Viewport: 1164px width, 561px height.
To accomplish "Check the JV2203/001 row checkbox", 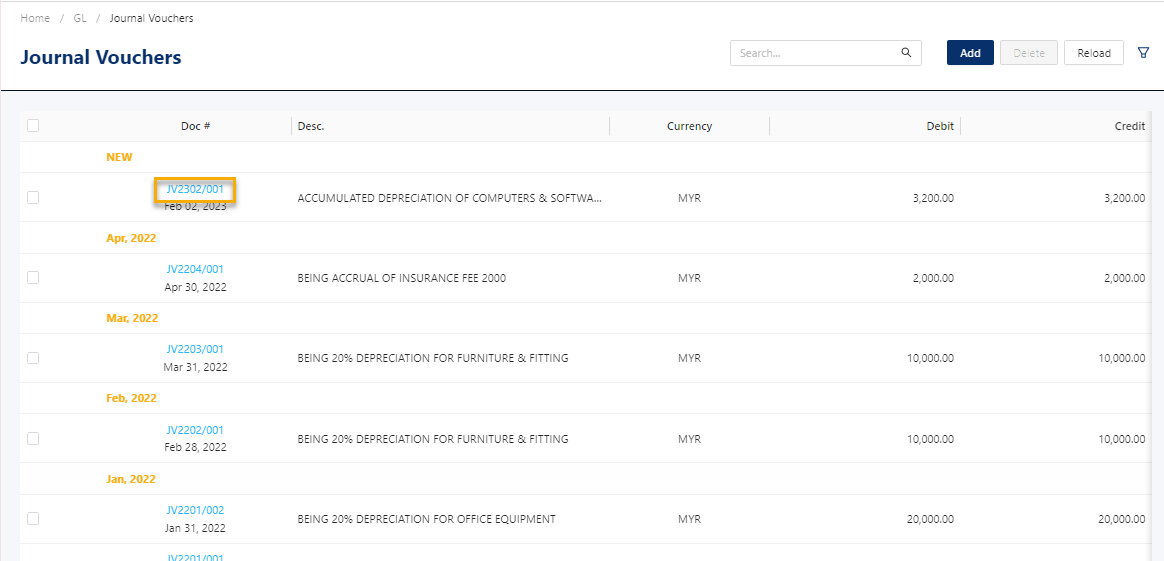I will pyautogui.click(x=33, y=358).
